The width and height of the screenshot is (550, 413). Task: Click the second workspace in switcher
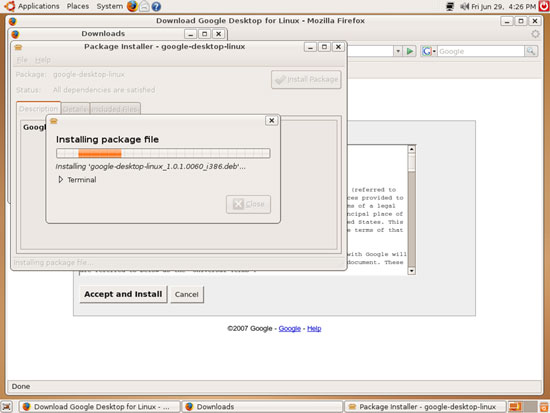(x=530, y=407)
